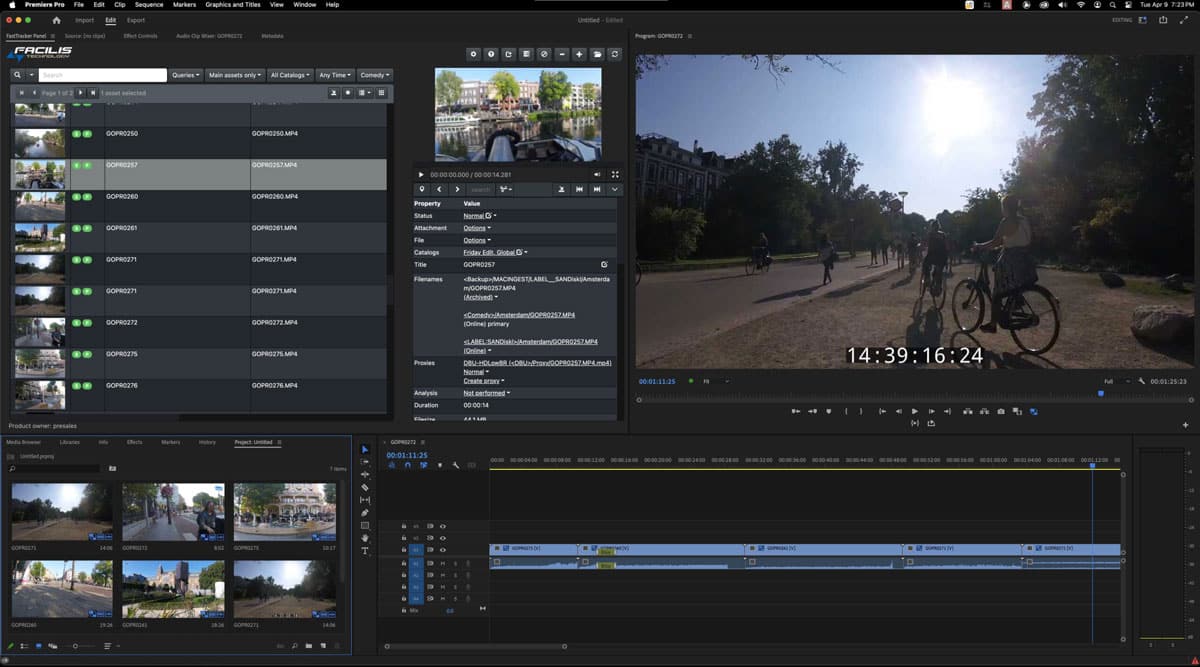This screenshot has height=667, width=1200.
Task: Toggle linked selection in timeline
Action: (x=424, y=465)
